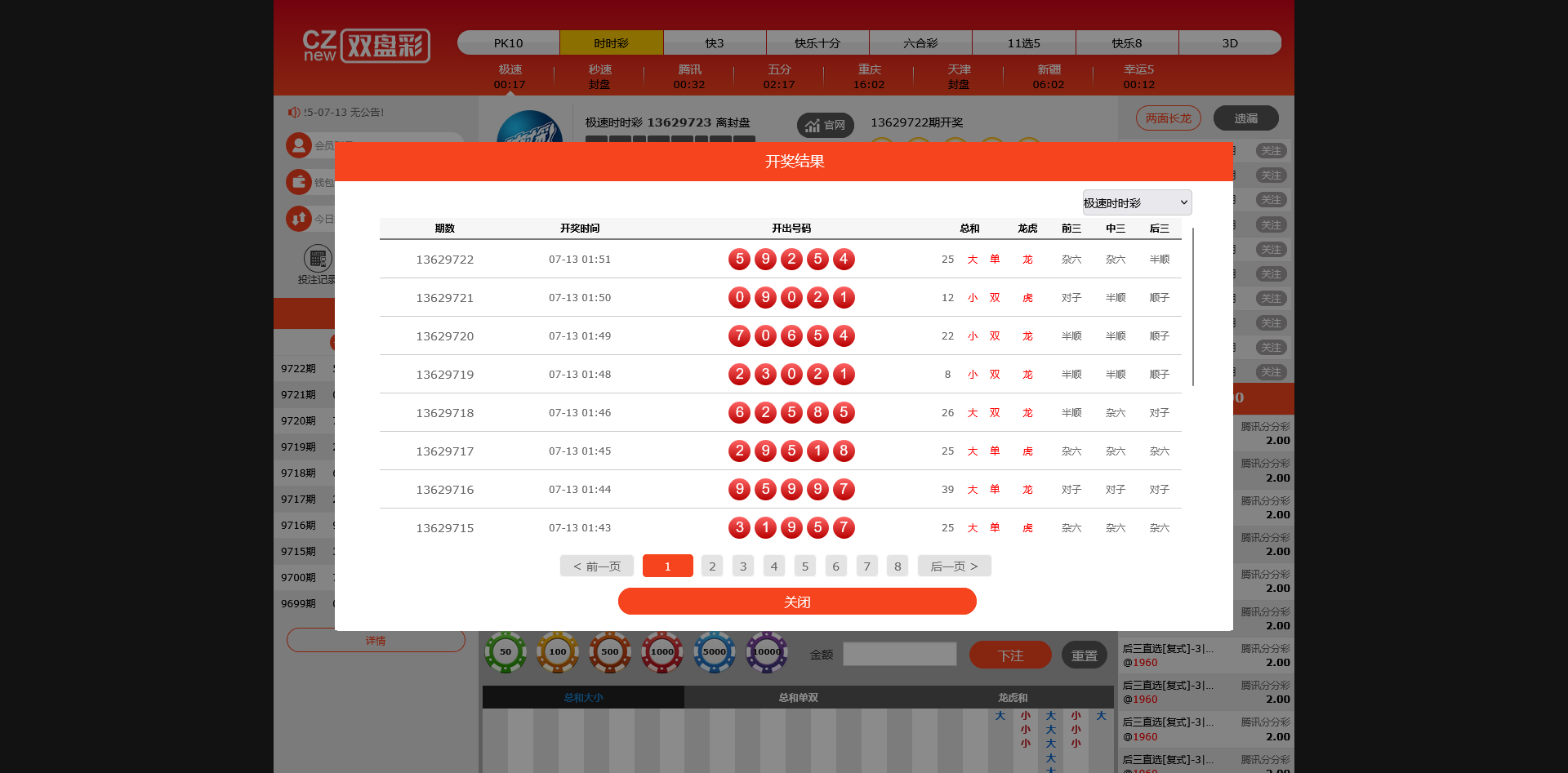Switch to the PK10 tab
The width and height of the screenshot is (1568, 773).
pyautogui.click(x=508, y=42)
